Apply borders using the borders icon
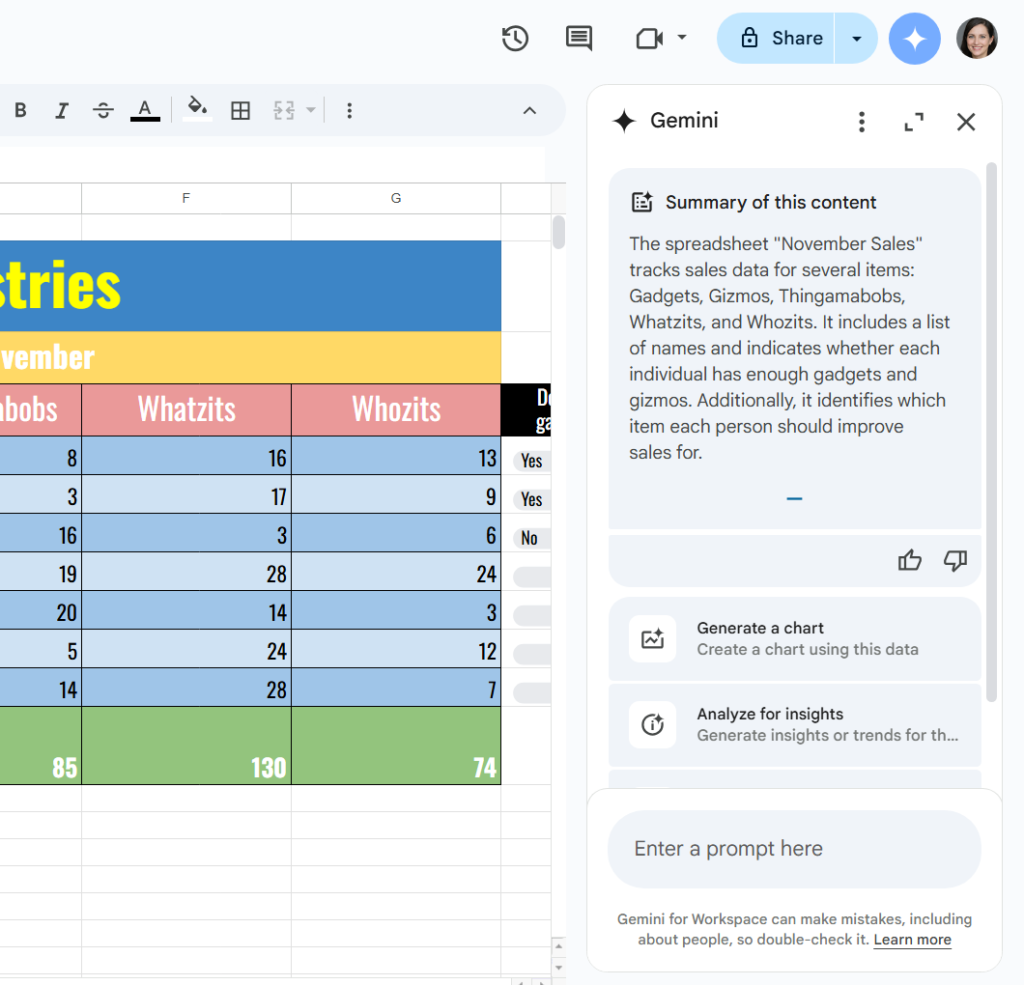Viewport: 1024px width, 985px height. click(240, 111)
